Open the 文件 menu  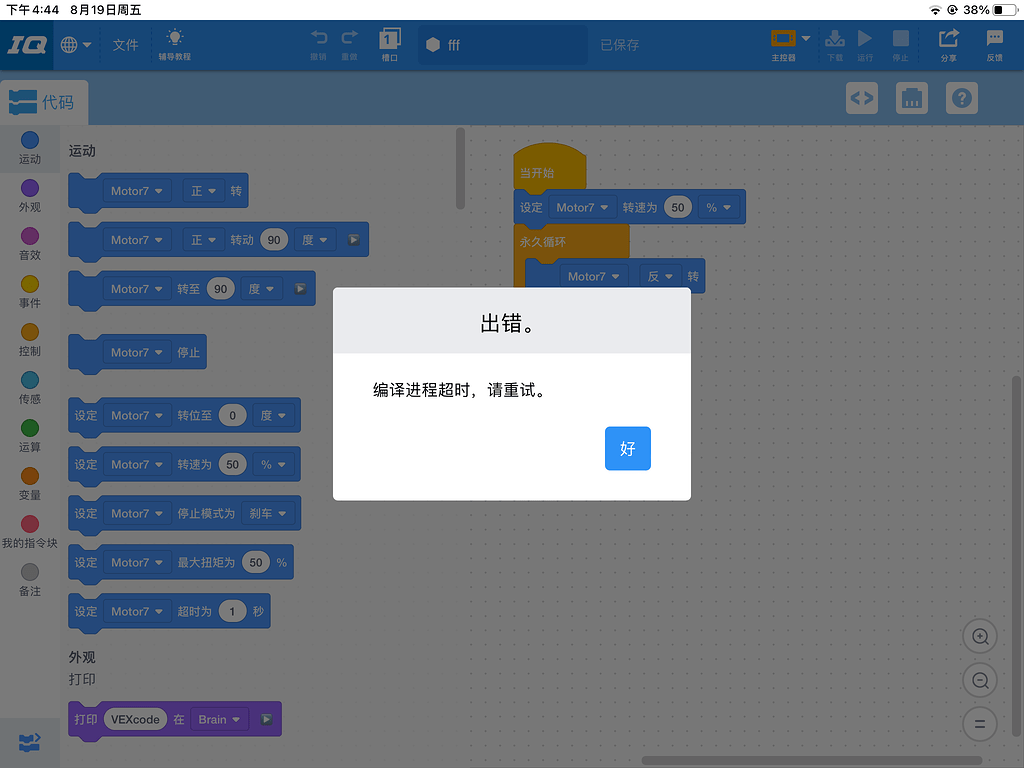(x=125, y=45)
